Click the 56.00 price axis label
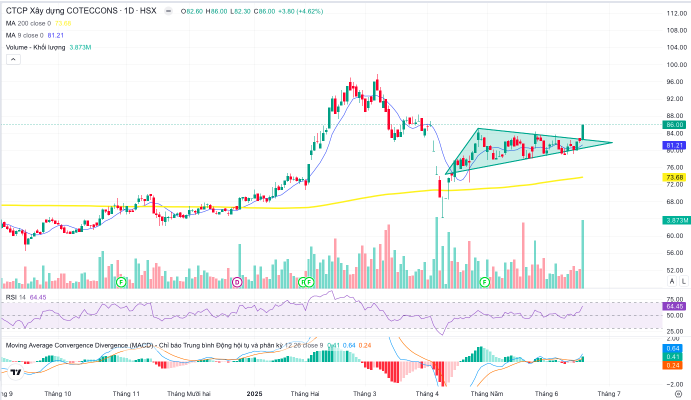The image size is (691, 400). [x=676, y=253]
